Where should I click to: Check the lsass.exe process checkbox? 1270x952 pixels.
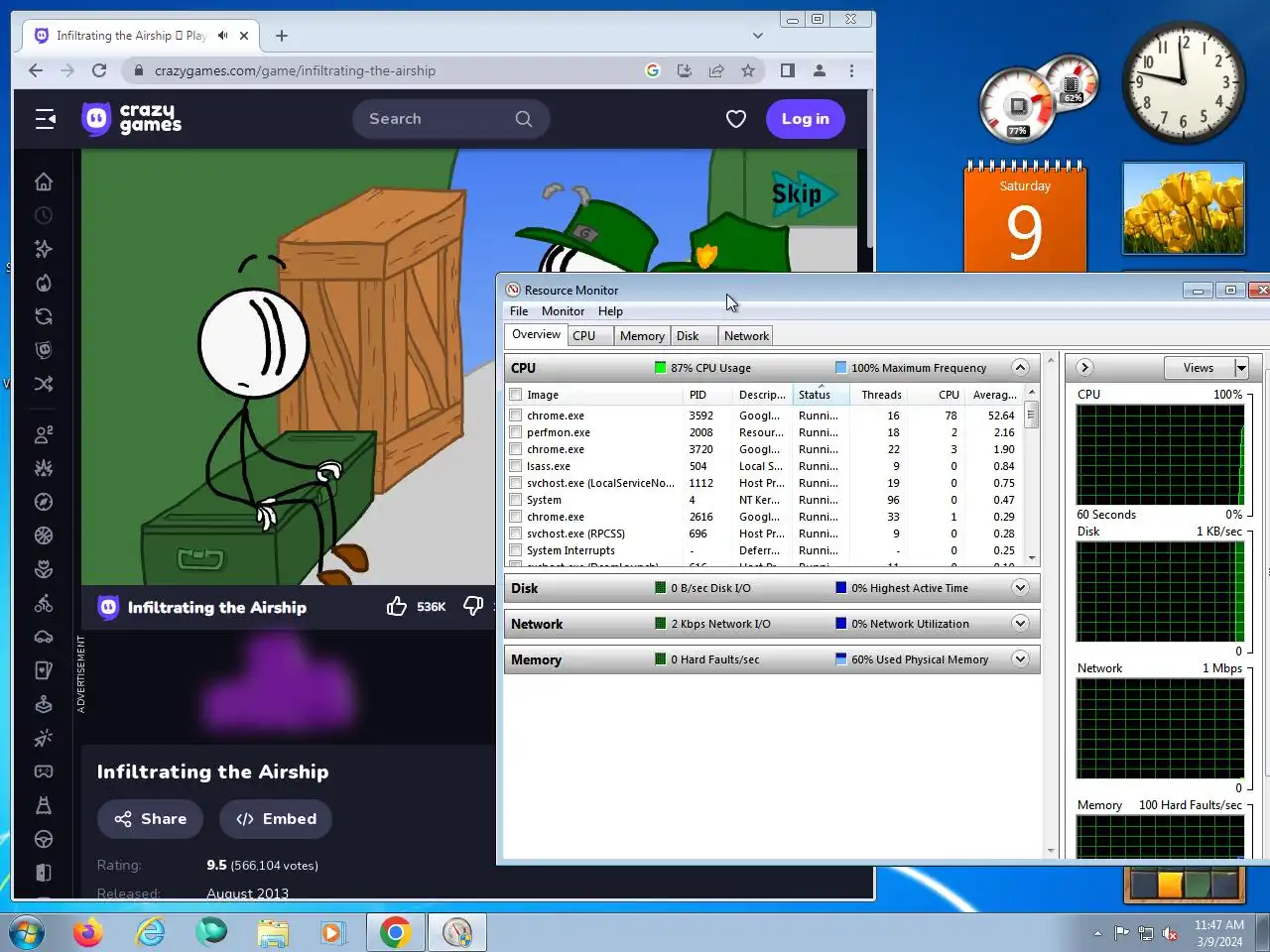click(x=516, y=466)
